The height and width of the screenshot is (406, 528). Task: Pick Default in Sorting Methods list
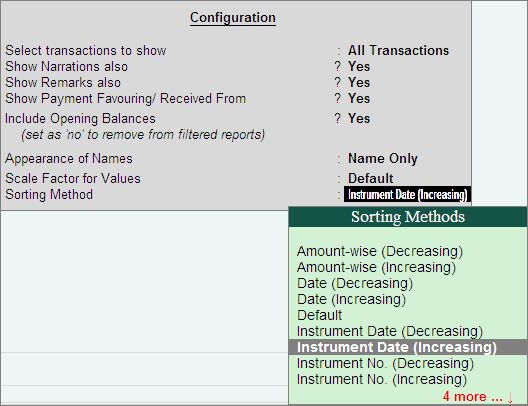(x=319, y=315)
